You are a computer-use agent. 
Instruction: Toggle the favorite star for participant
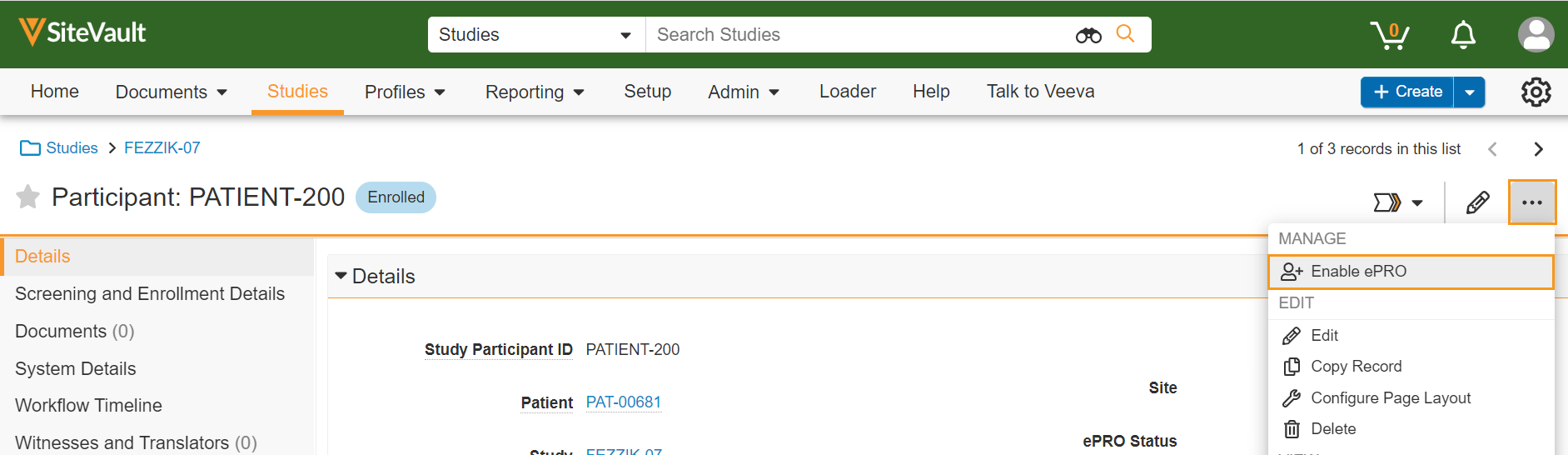[28, 197]
